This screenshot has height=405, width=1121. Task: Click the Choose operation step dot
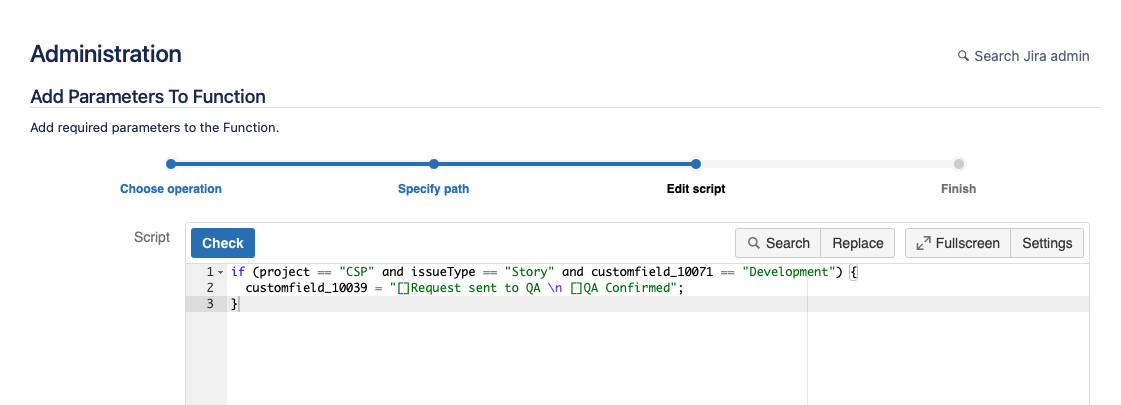tap(171, 164)
